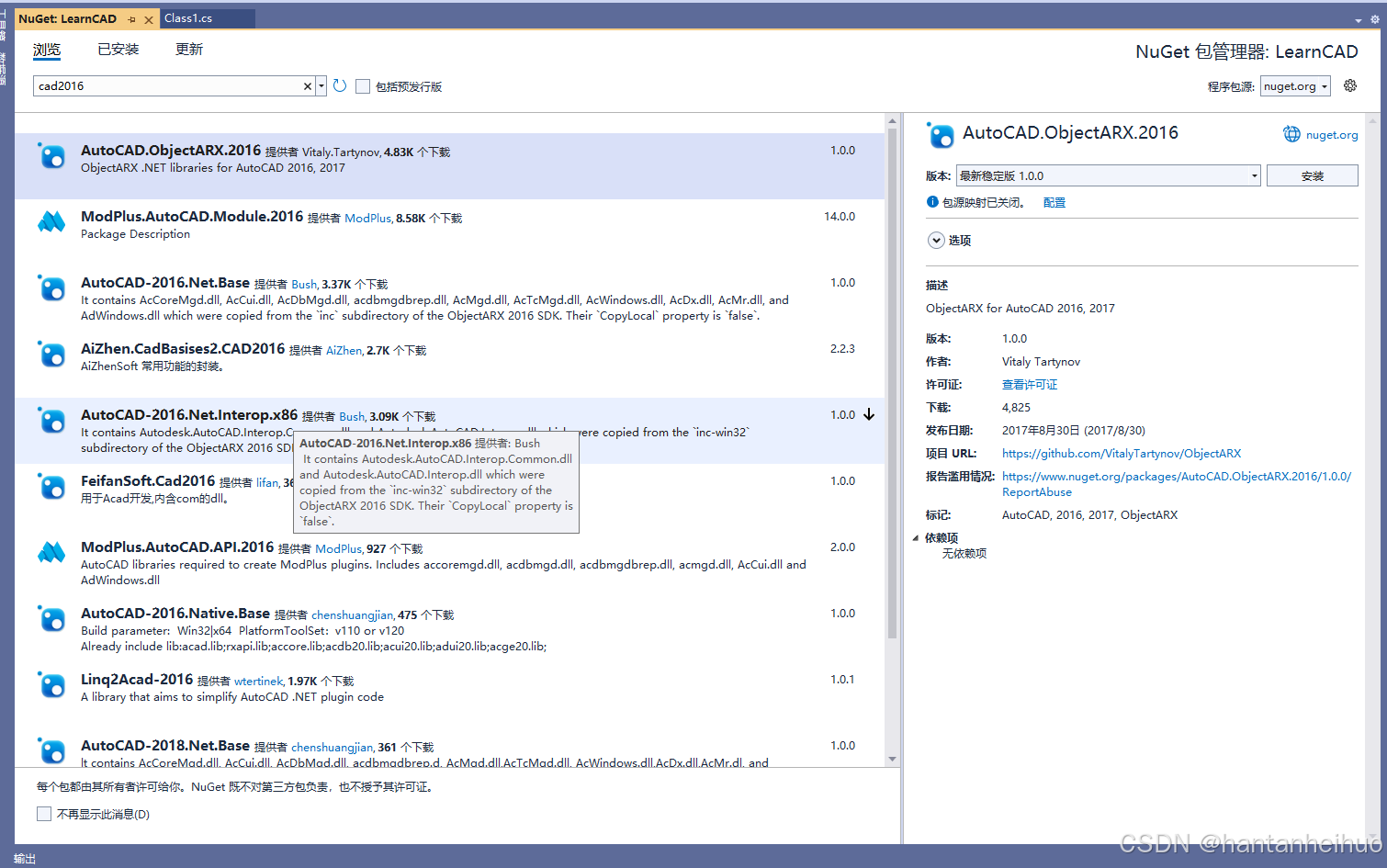Viewport: 1387px width, 868px height.
Task: Open document tab list dropdown arrow
Action: (1359, 19)
